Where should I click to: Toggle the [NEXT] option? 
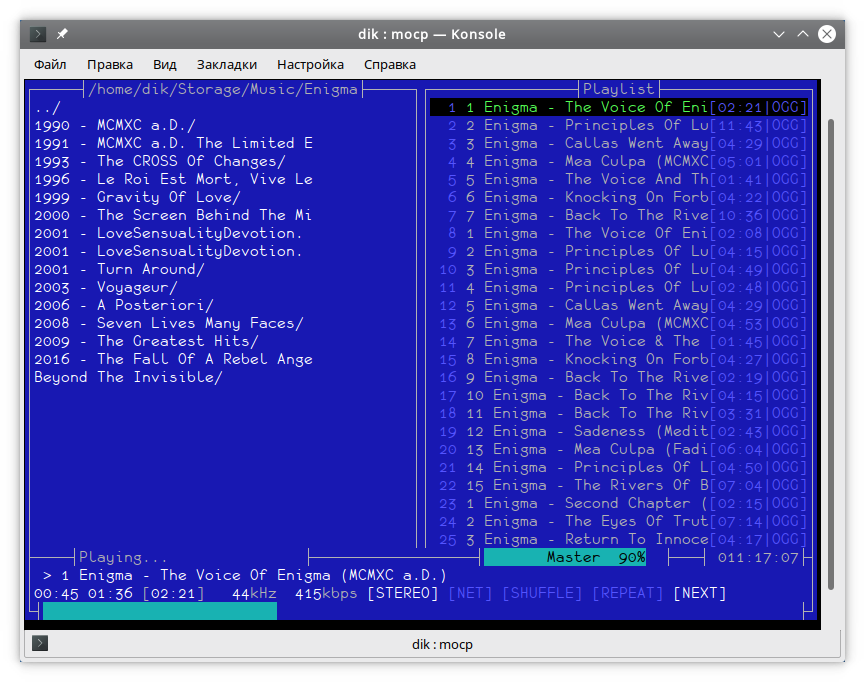tap(700, 593)
